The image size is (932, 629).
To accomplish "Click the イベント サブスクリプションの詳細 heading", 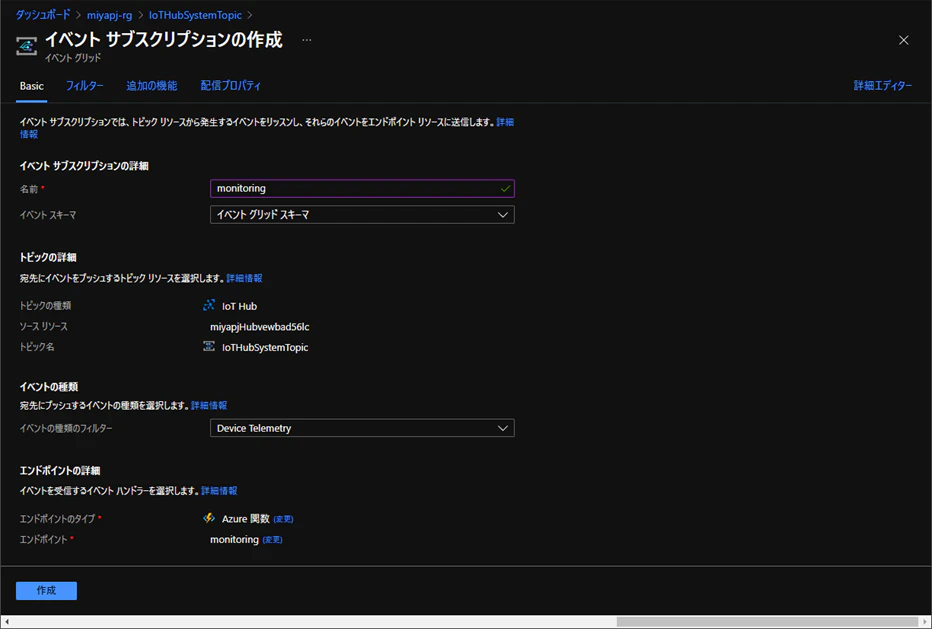I will 84,166.
